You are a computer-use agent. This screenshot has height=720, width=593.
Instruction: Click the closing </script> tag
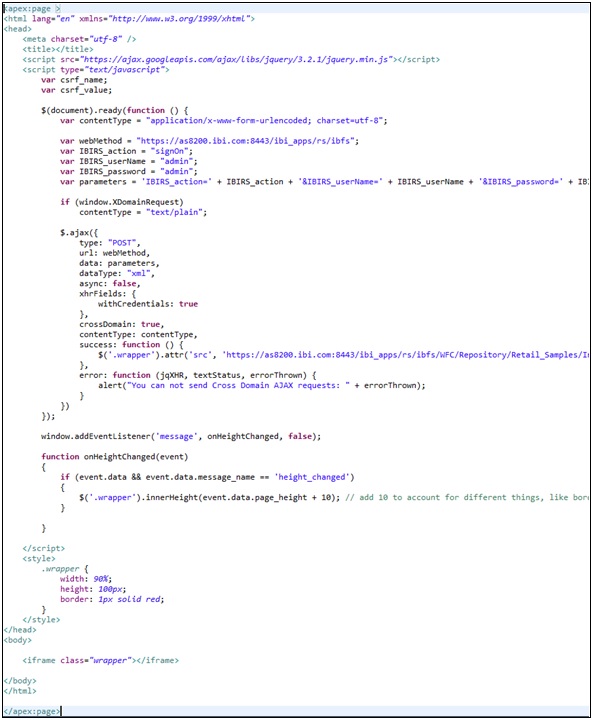click(x=44, y=548)
